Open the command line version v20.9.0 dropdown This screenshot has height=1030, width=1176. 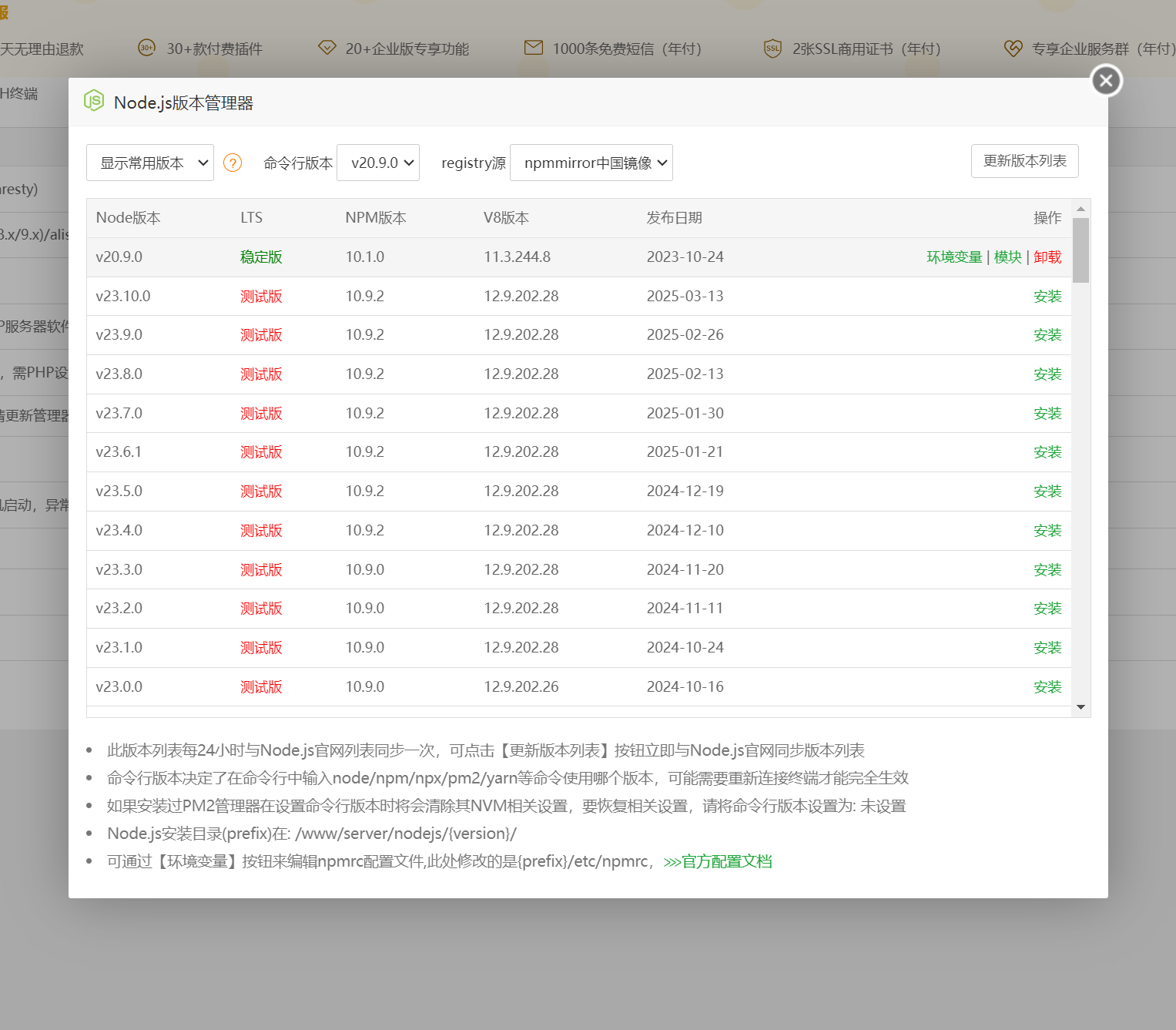378,163
